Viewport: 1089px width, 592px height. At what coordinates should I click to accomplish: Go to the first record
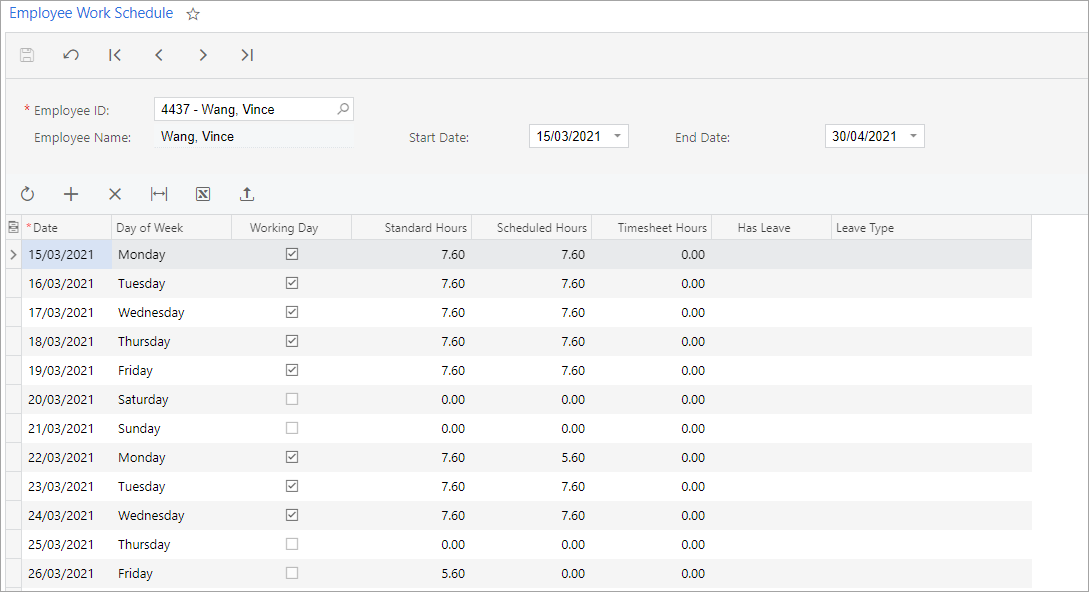click(115, 55)
